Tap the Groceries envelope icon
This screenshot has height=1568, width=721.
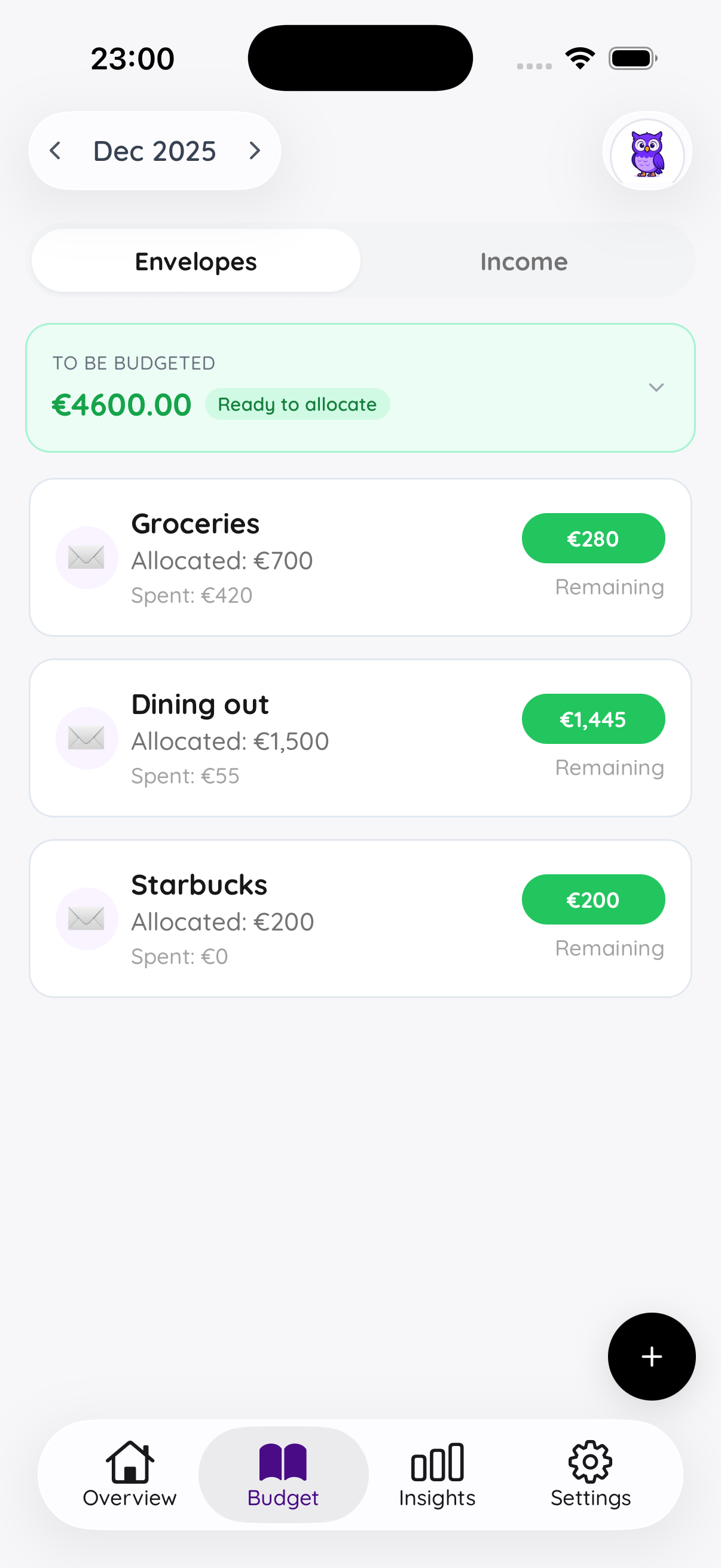tap(87, 557)
